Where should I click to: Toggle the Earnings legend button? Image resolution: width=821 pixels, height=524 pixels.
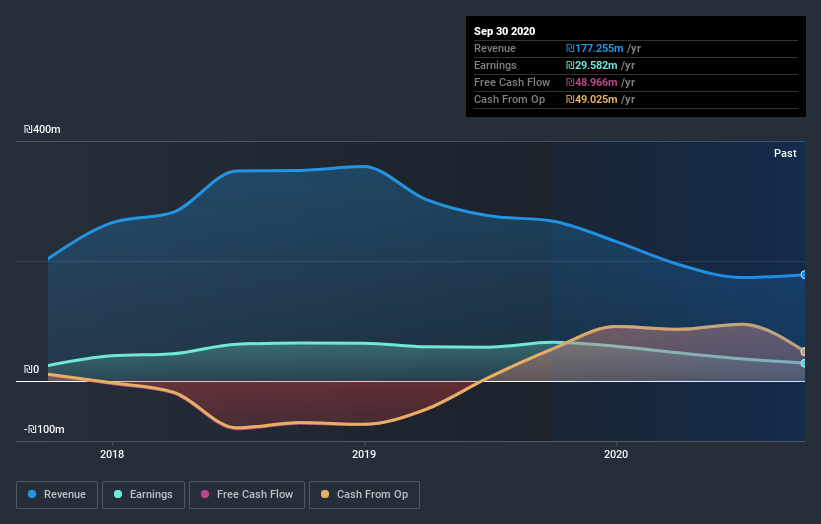tap(143, 495)
